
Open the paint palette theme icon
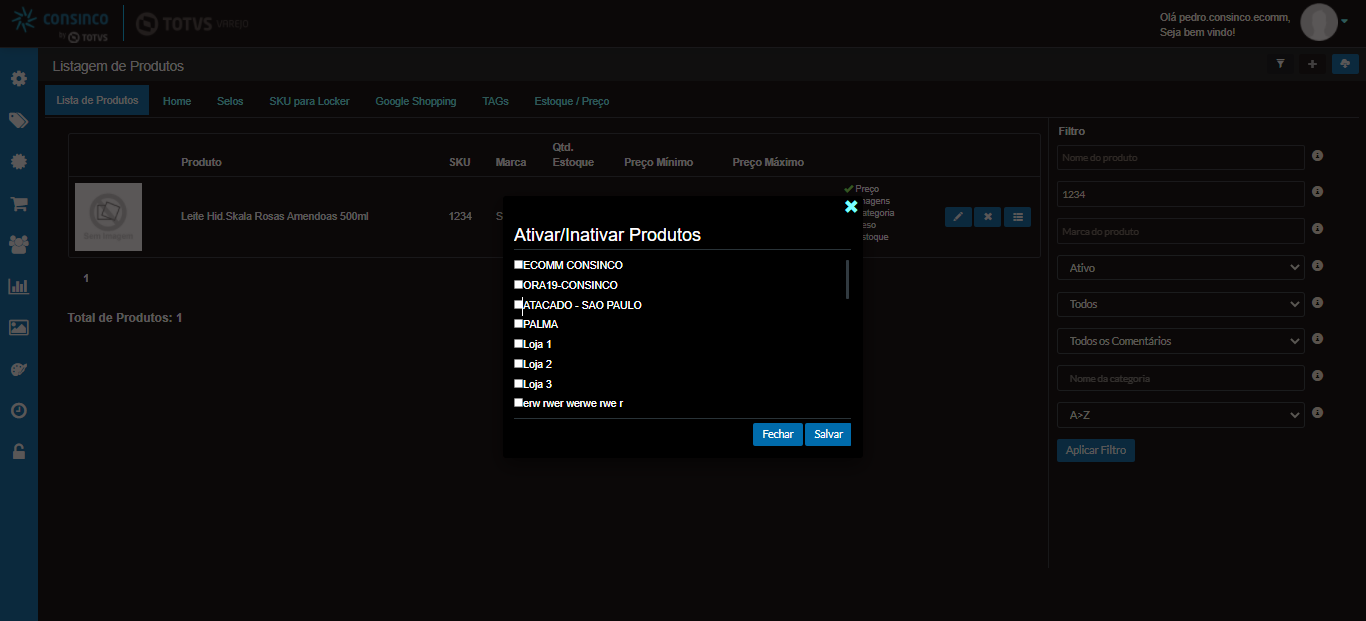pyautogui.click(x=18, y=369)
